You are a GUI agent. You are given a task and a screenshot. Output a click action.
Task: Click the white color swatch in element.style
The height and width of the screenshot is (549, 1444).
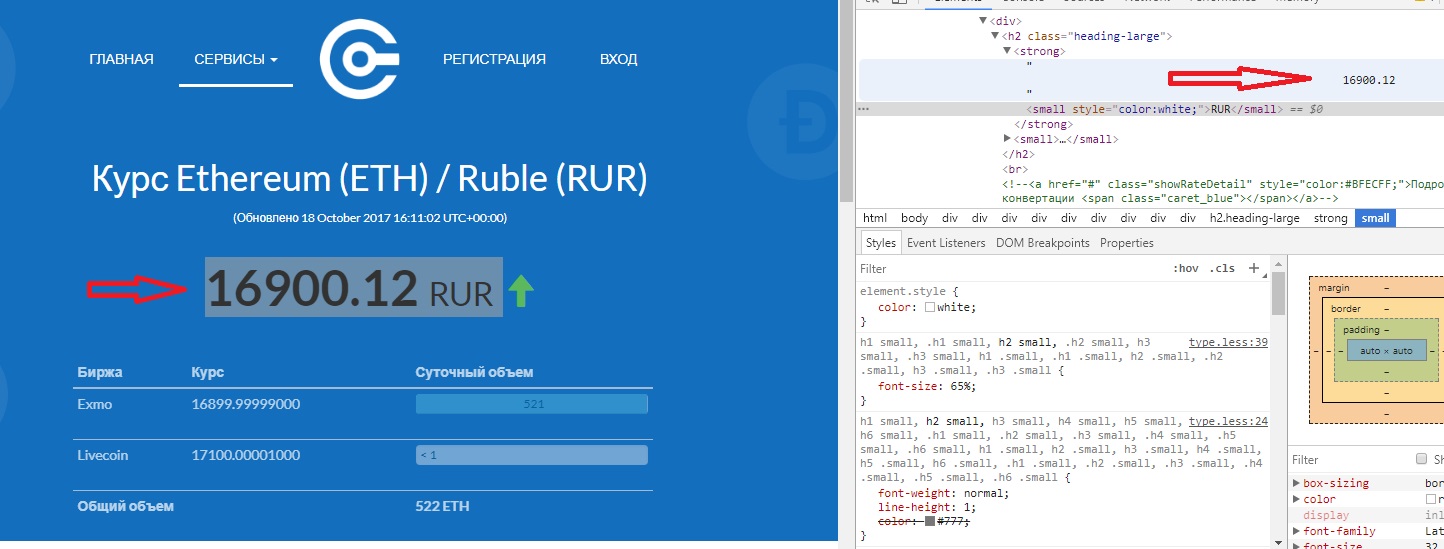click(x=930, y=308)
